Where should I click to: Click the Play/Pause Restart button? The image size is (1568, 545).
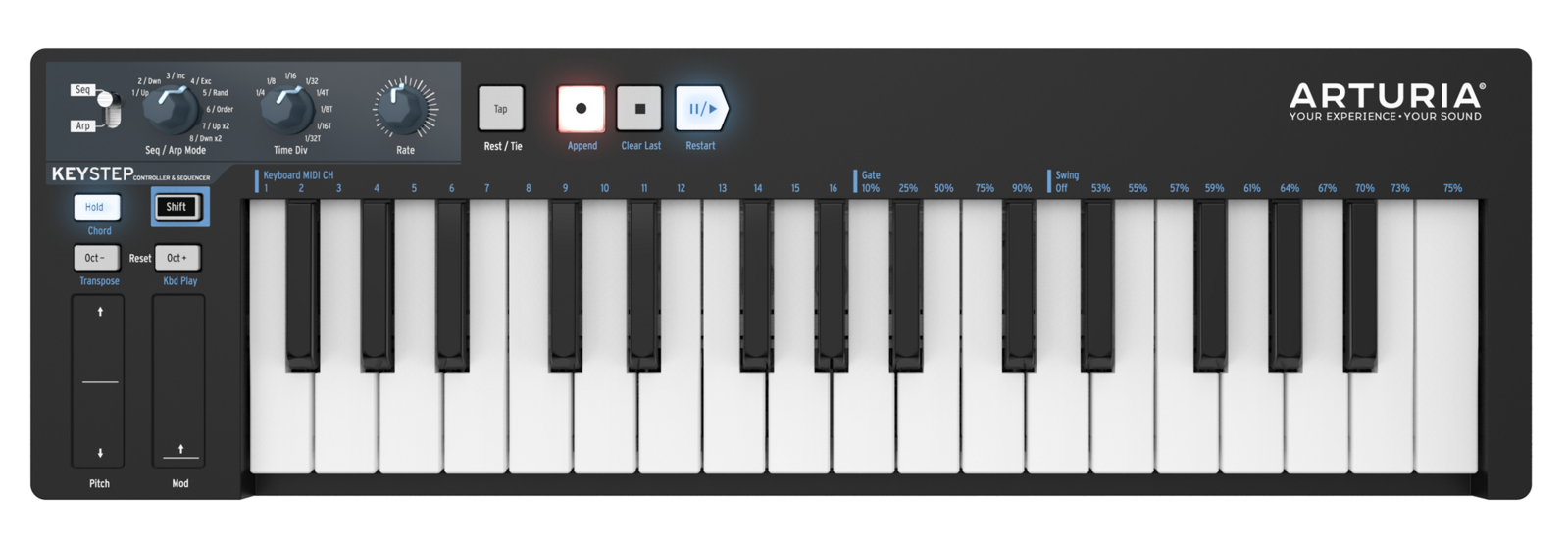(x=700, y=109)
